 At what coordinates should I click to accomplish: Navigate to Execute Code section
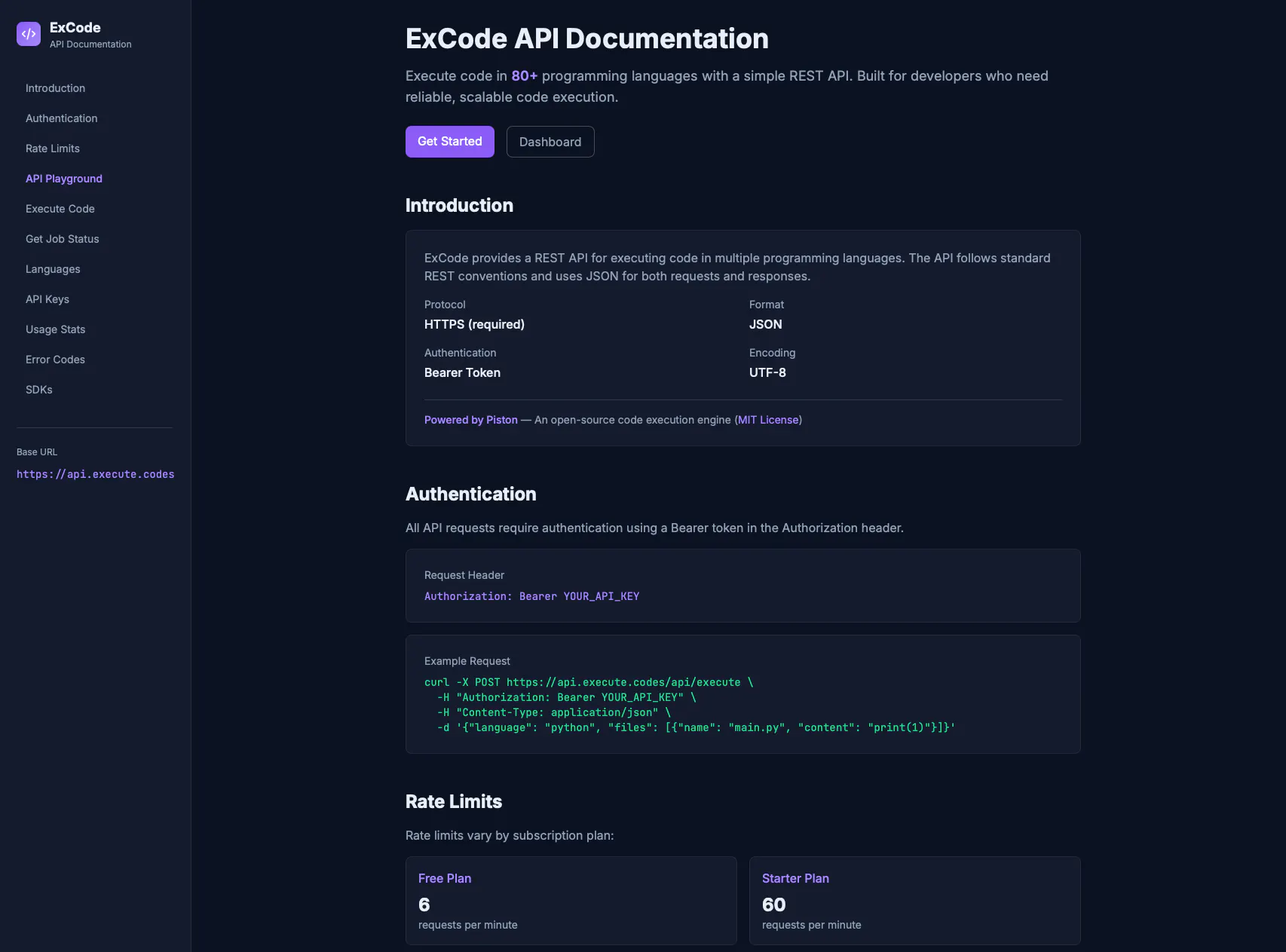coord(60,209)
